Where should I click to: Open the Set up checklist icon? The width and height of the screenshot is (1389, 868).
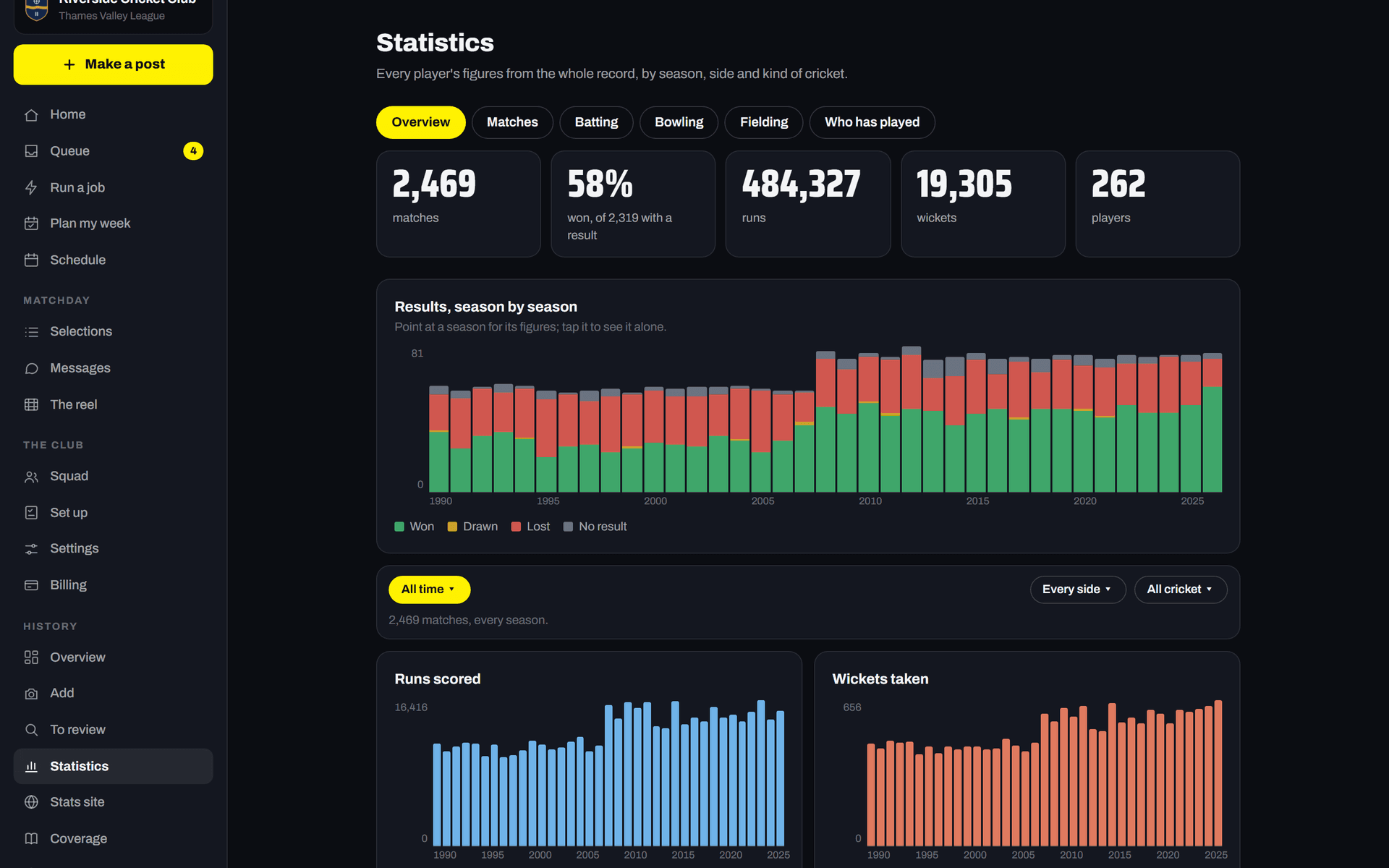pyautogui.click(x=31, y=512)
